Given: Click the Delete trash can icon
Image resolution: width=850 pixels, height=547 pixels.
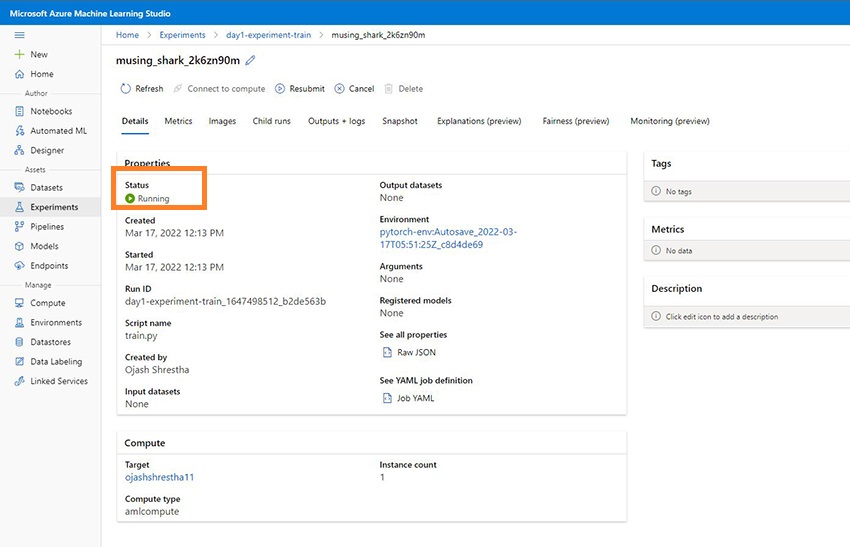Looking at the screenshot, I should 389,88.
